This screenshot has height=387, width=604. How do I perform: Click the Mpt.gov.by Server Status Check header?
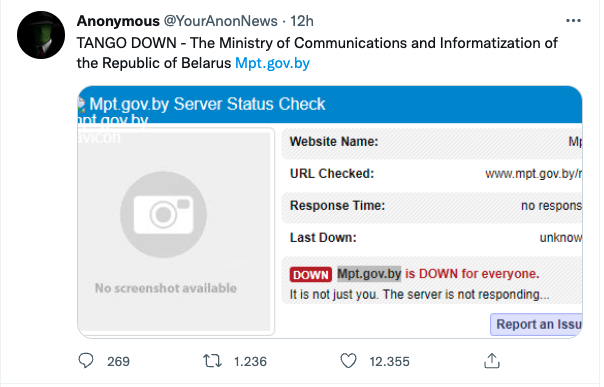(x=208, y=104)
